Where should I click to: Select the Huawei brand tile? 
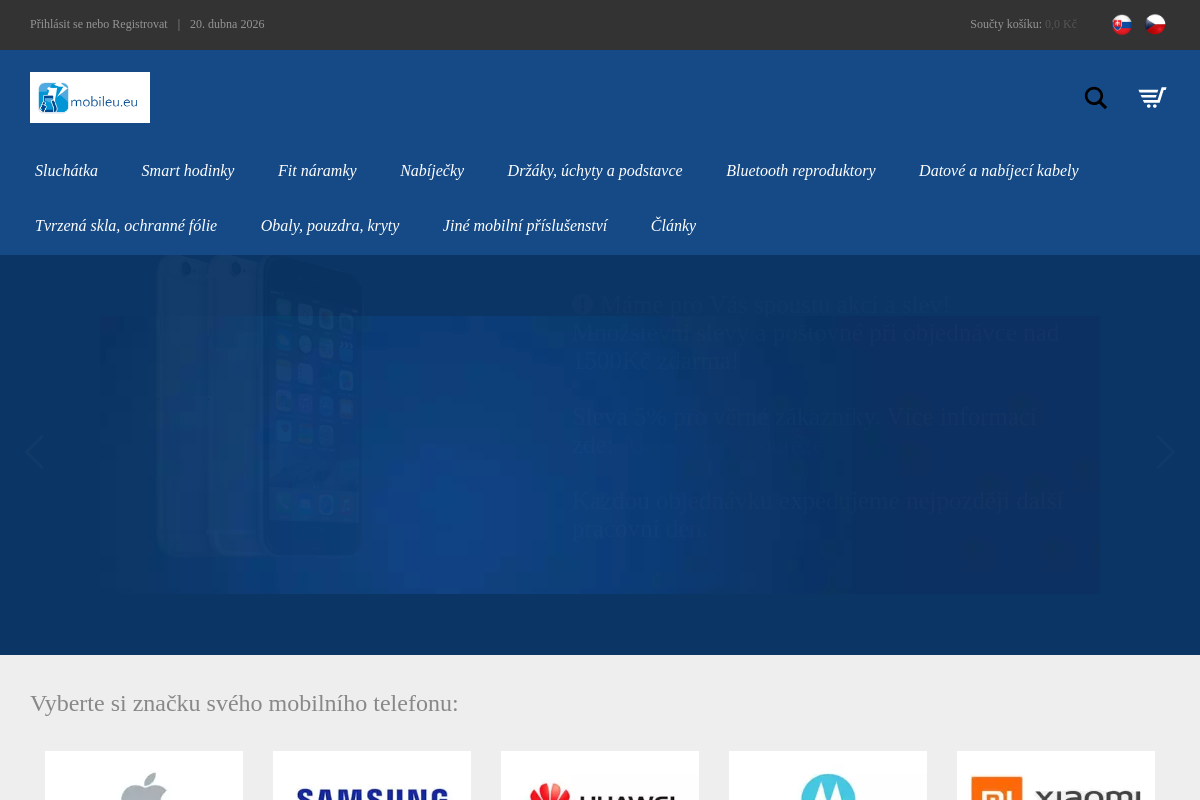pos(600,776)
